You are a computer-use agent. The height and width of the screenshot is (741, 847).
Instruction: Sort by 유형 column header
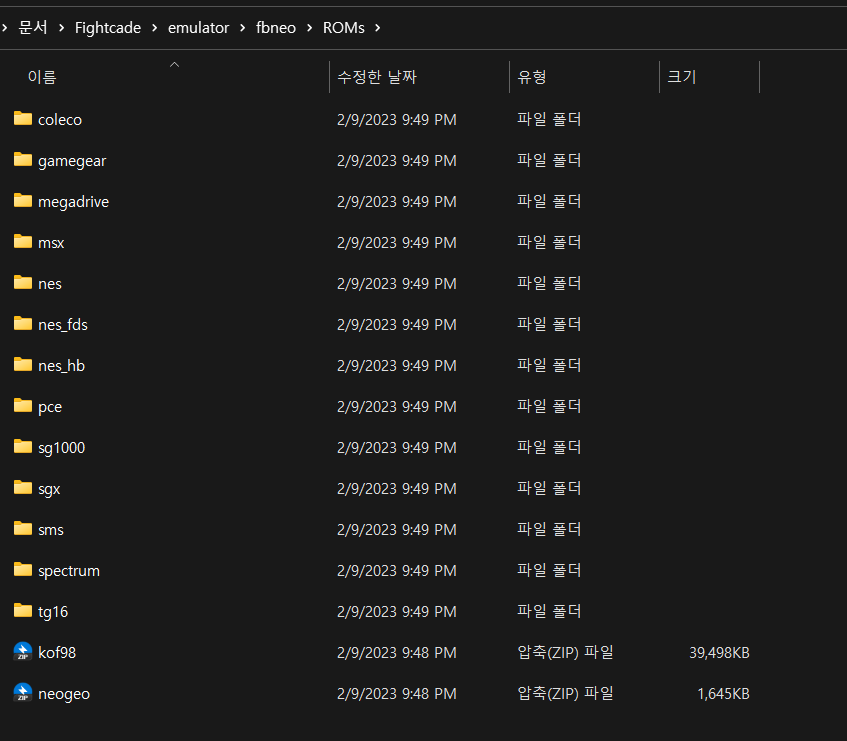[x=532, y=77]
